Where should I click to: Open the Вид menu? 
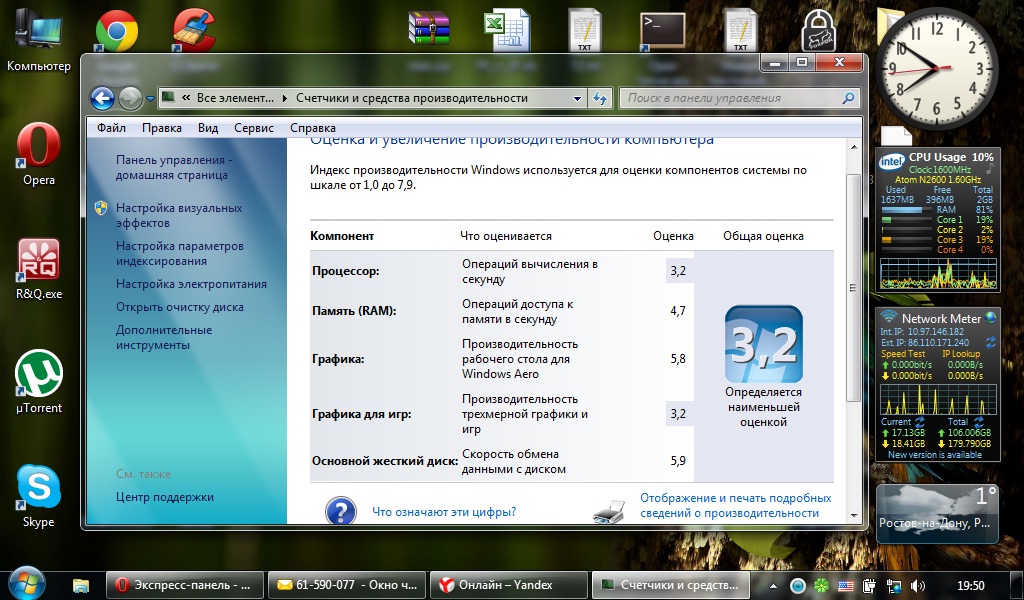[208, 128]
